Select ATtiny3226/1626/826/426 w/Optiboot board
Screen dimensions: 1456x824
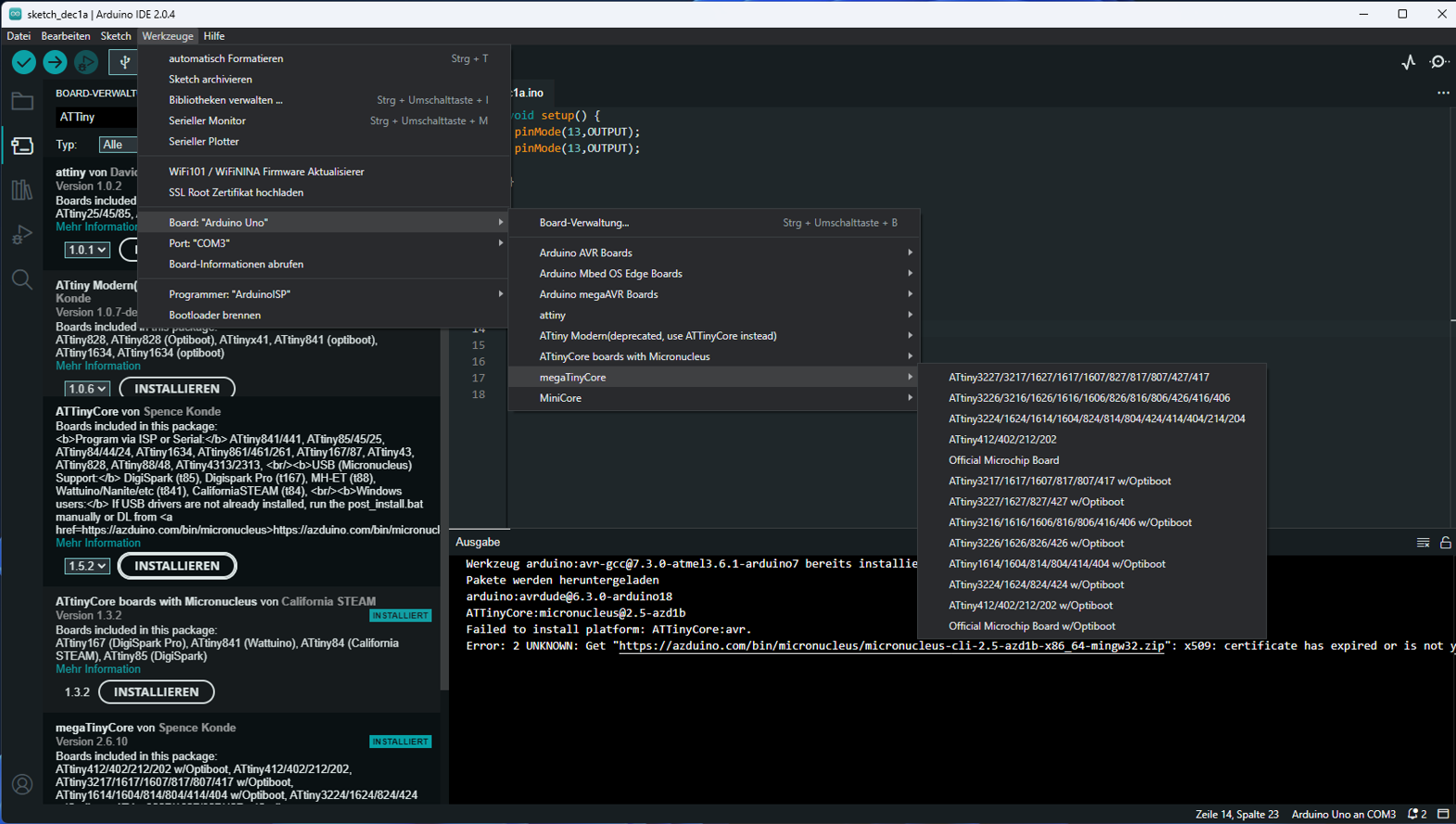(x=1092, y=544)
